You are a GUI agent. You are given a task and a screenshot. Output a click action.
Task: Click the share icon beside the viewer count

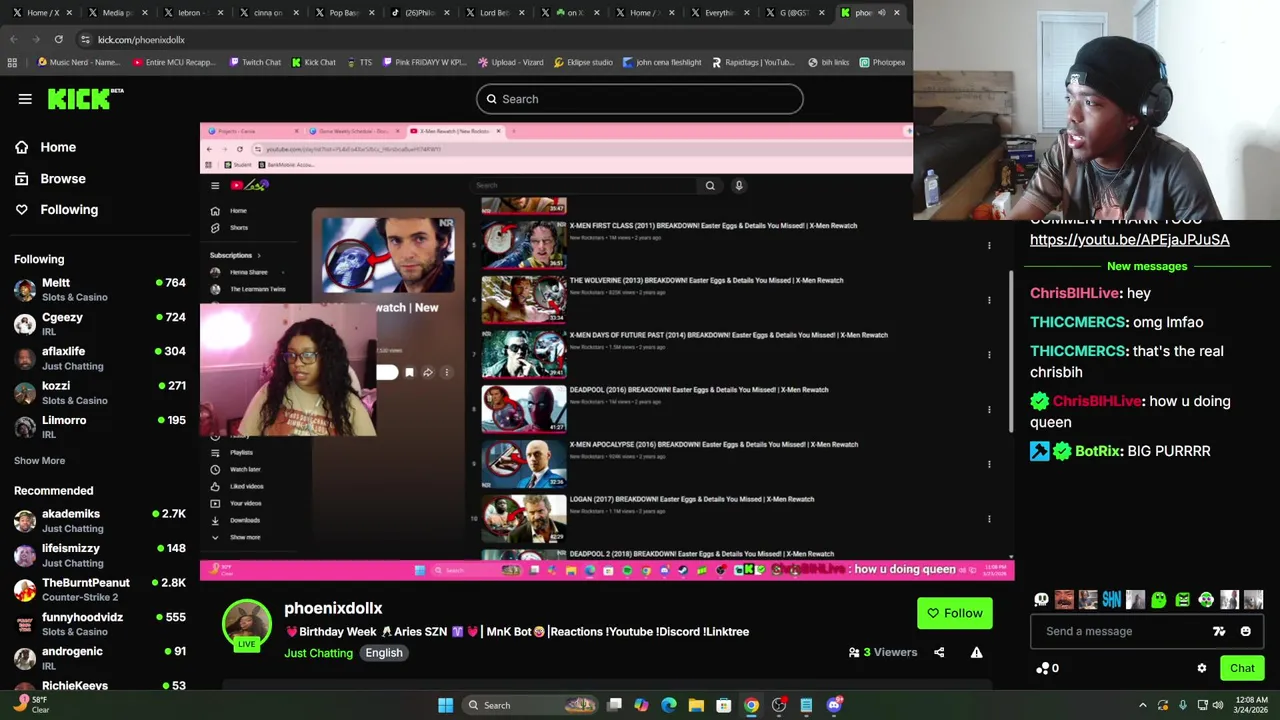coord(939,653)
